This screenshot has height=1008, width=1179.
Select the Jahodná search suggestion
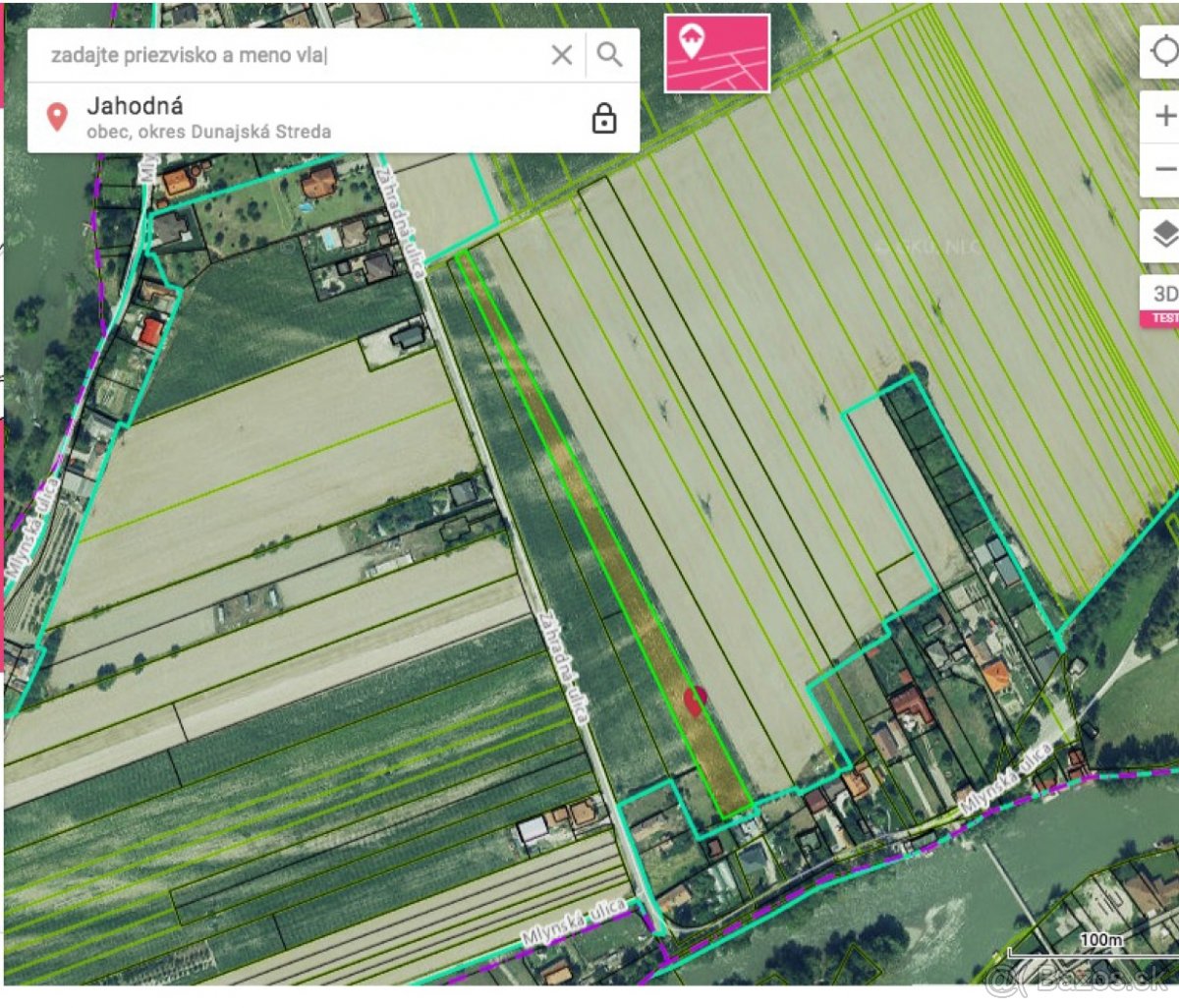[x=136, y=105]
